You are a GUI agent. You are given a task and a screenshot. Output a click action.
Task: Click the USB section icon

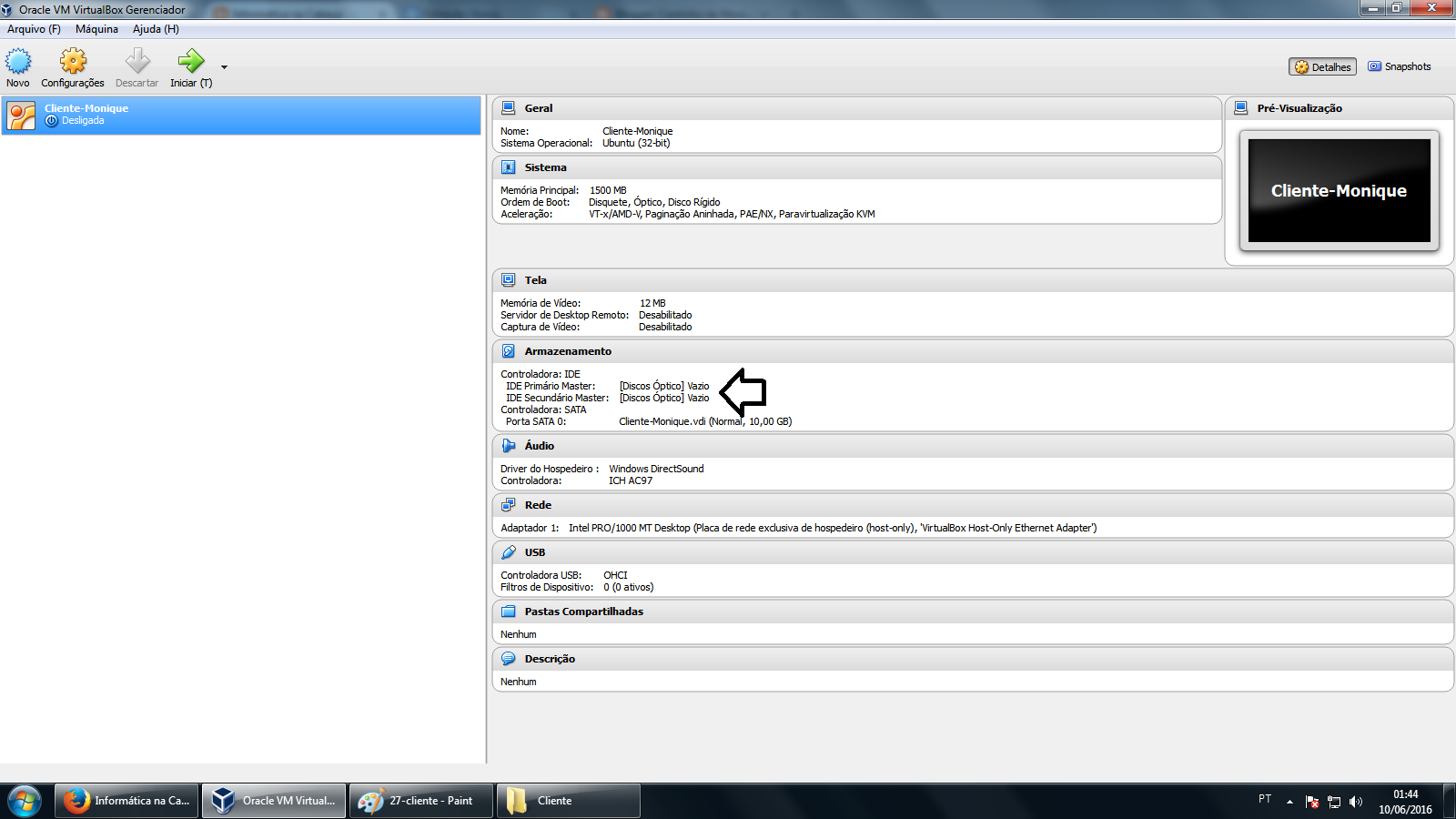(509, 552)
